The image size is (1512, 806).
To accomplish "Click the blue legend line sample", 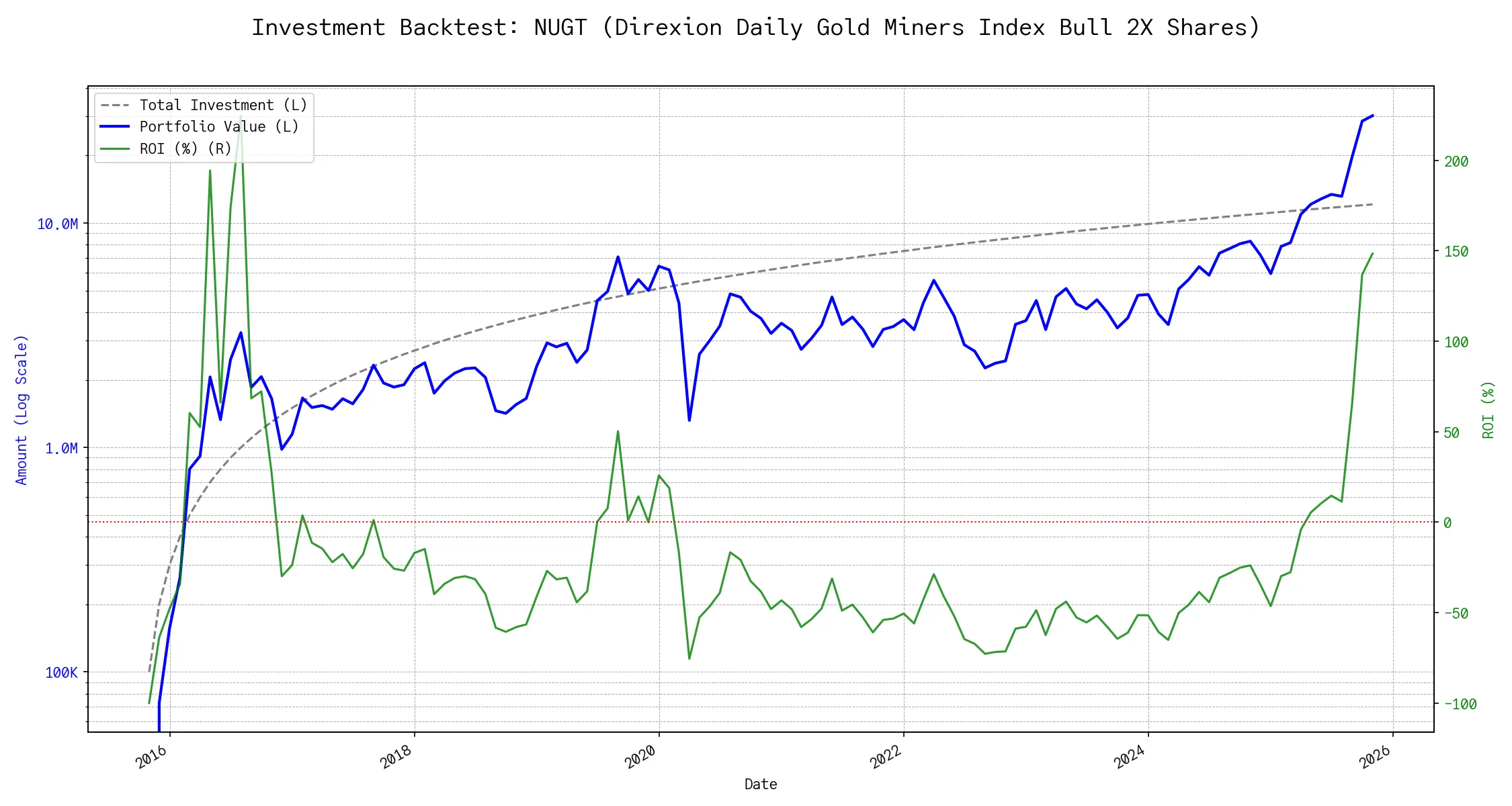I will click(x=115, y=127).
